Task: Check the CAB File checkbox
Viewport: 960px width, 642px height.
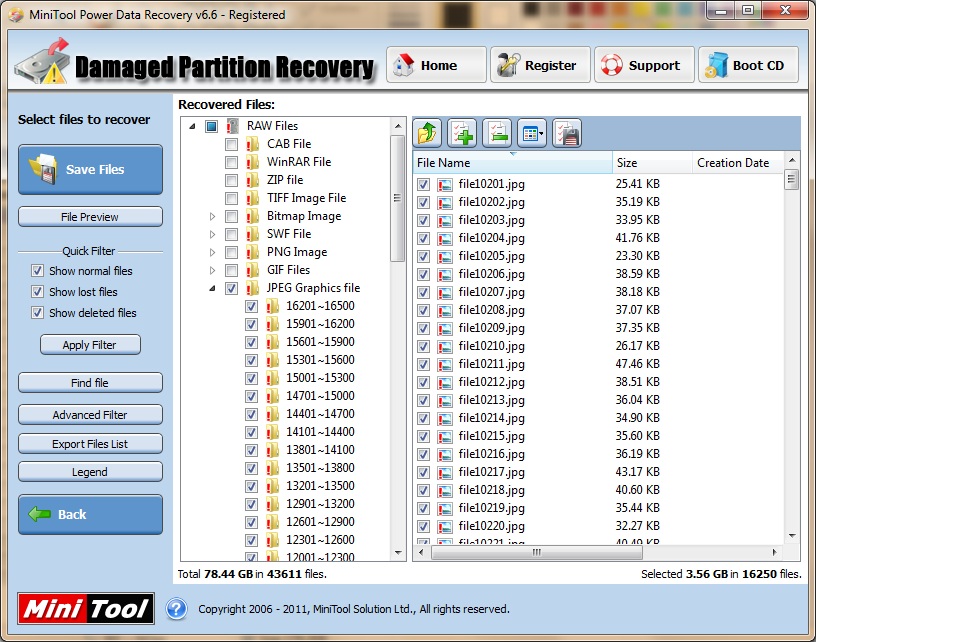Action: tap(231, 144)
